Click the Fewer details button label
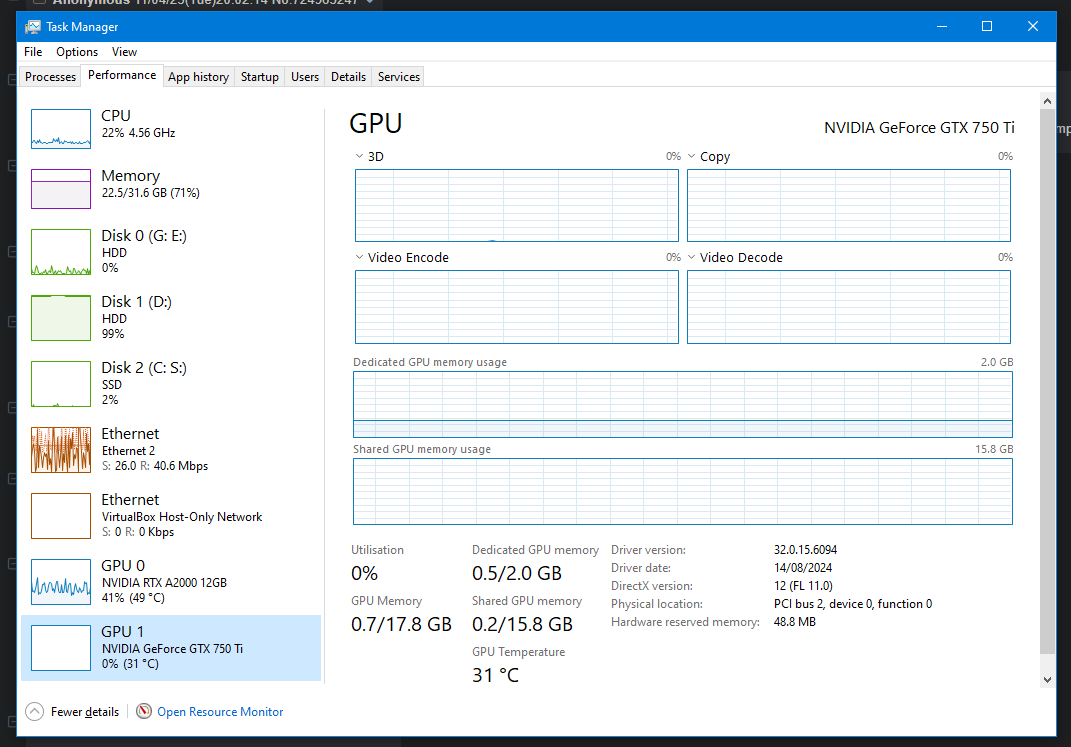Screen dimensions: 1071x747 85,711
